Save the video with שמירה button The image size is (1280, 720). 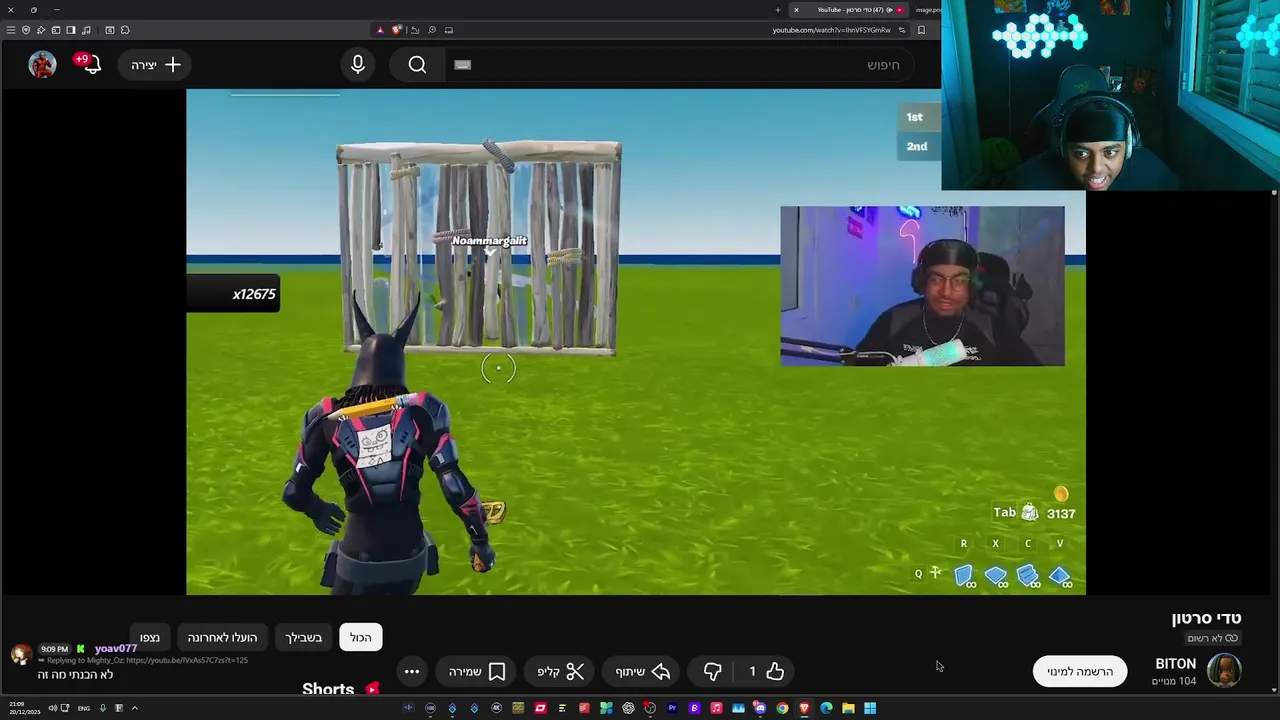(x=476, y=672)
